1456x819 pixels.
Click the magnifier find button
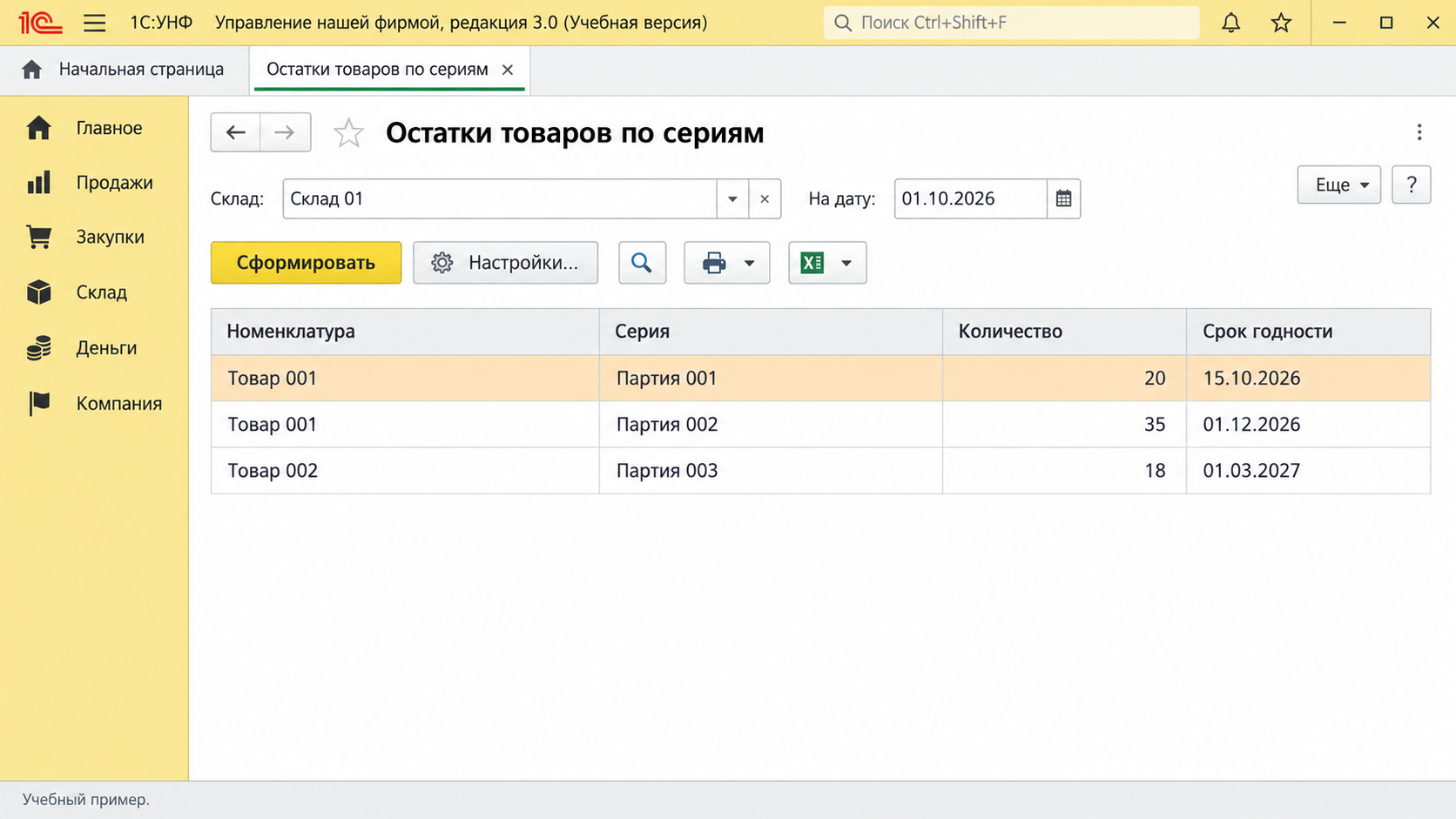(642, 263)
